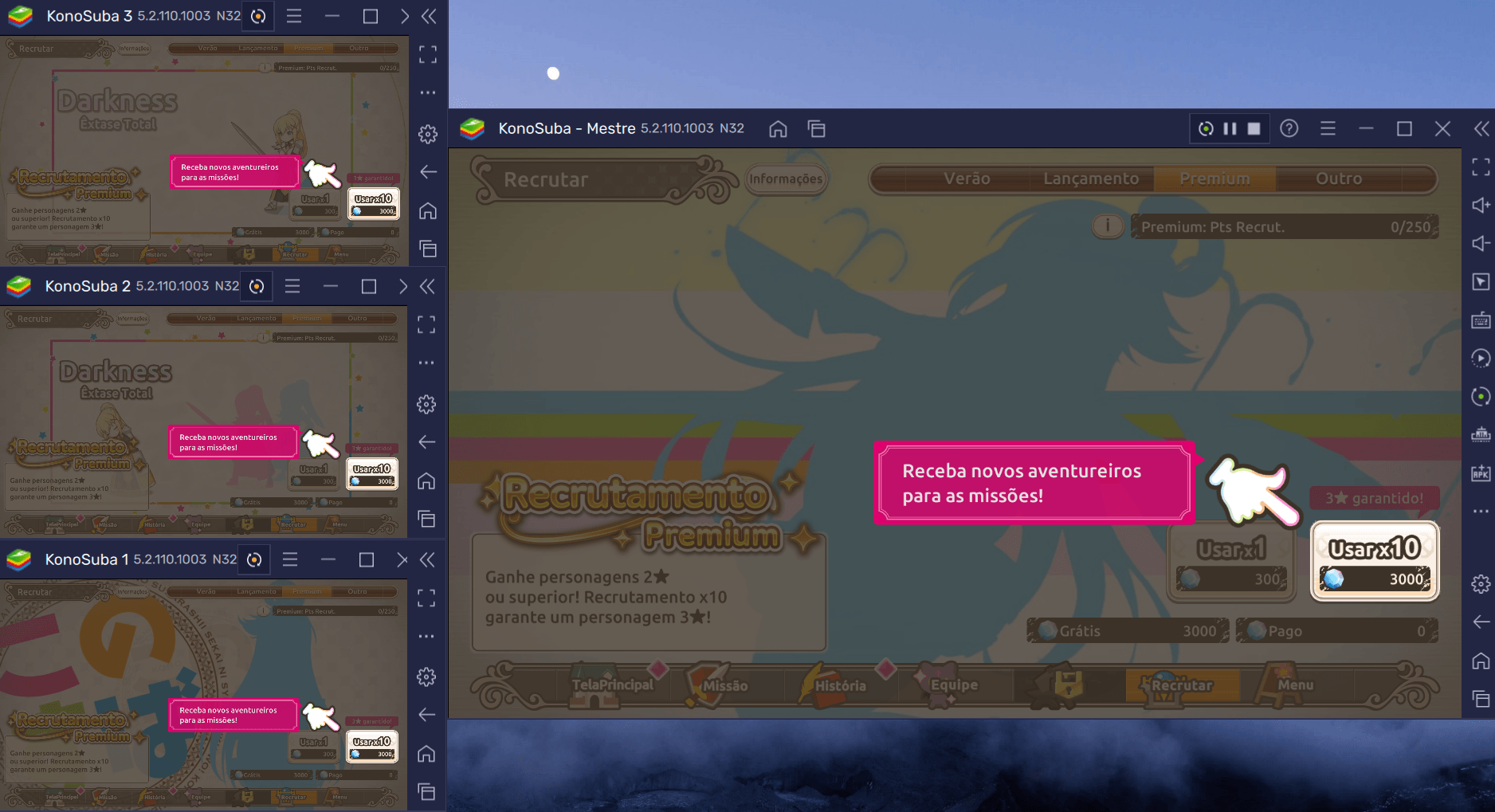Open the hamburger menu in KonoSuba 1

[290, 559]
